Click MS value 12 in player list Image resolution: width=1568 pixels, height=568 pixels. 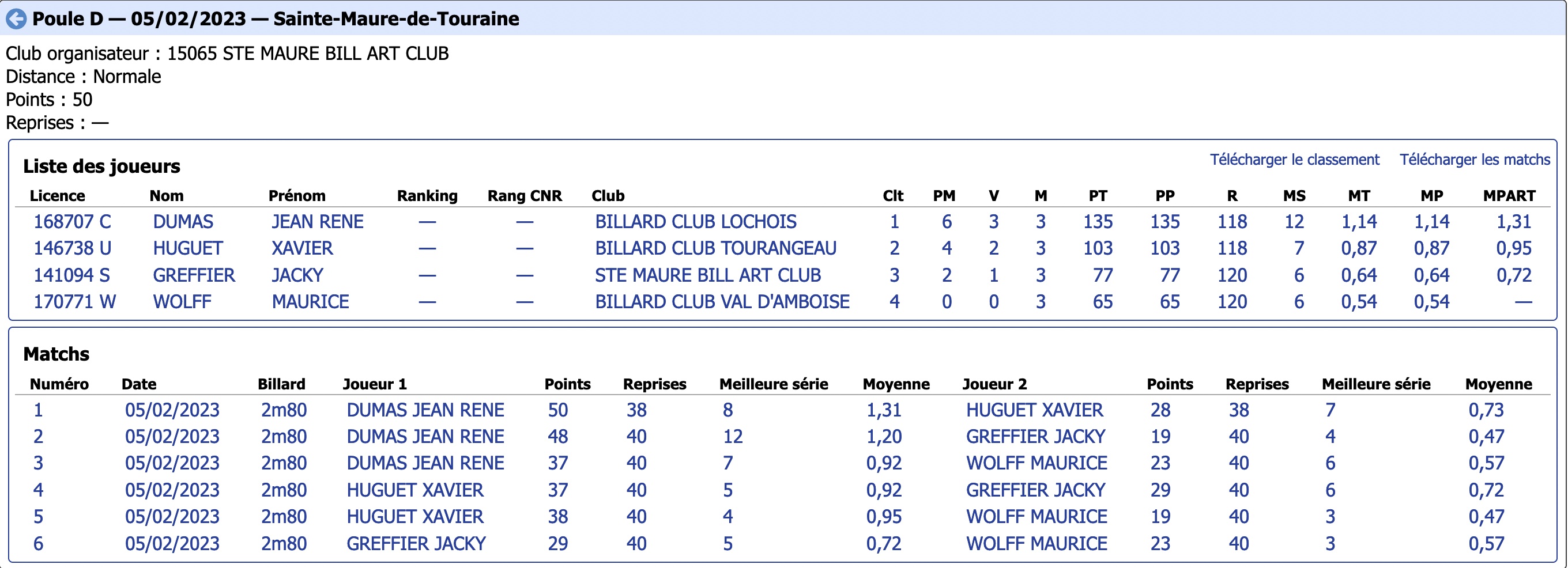pyautogui.click(x=1294, y=221)
